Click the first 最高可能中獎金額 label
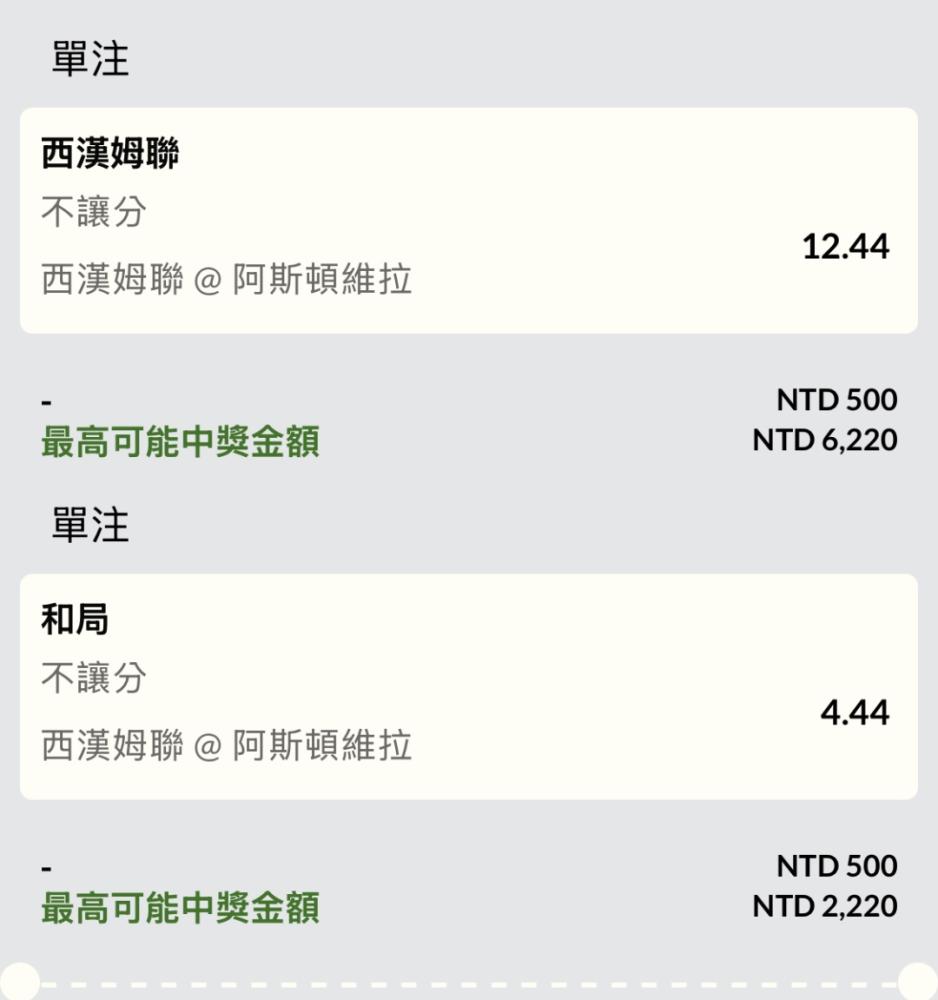The height and width of the screenshot is (1000, 938). coord(180,441)
